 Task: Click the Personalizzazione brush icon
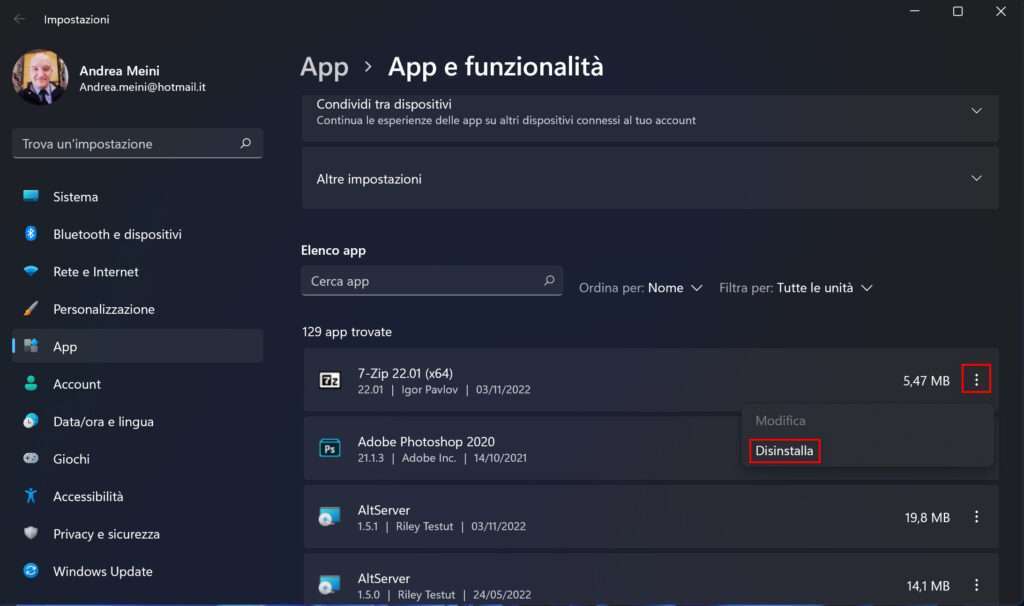31,309
